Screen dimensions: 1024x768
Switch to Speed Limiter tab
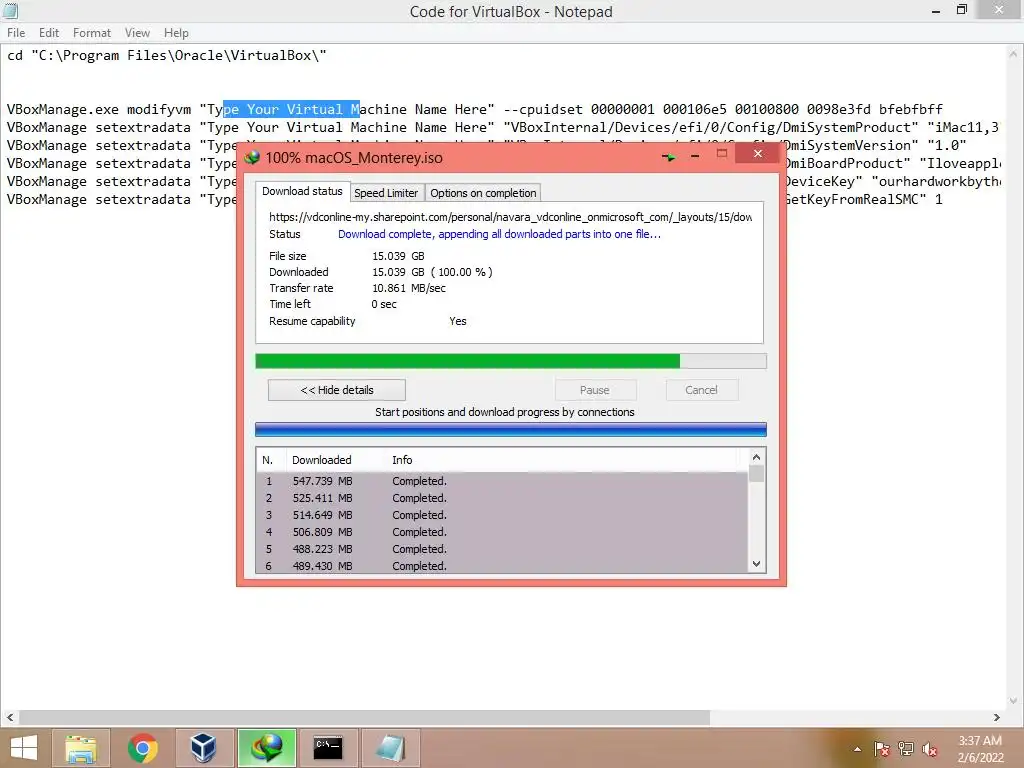point(385,193)
